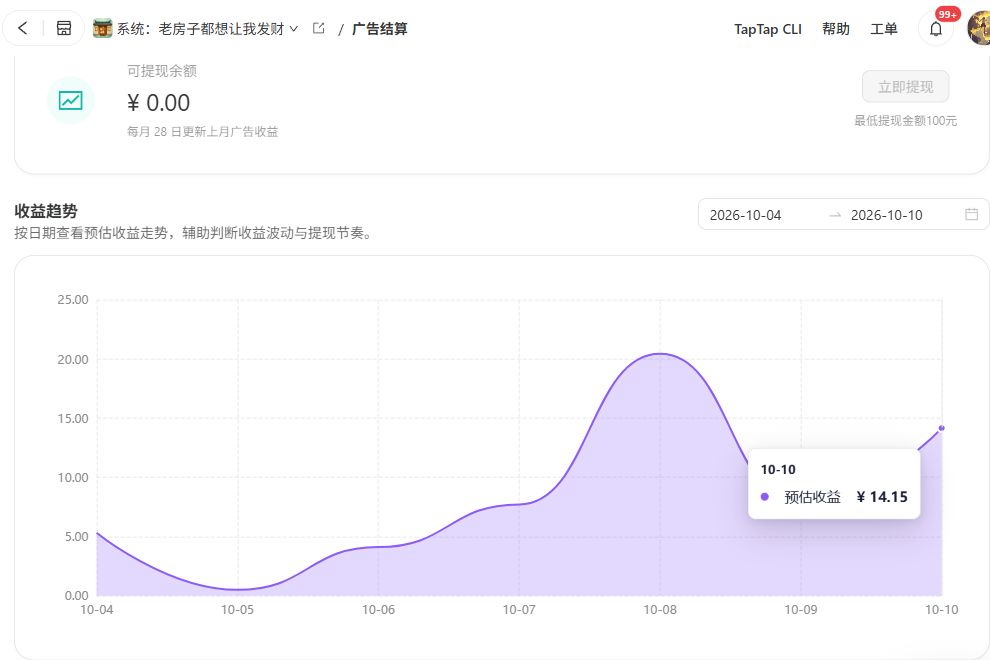Click the 10-07 x-axis label
The height and width of the screenshot is (660, 990).
[519, 609]
